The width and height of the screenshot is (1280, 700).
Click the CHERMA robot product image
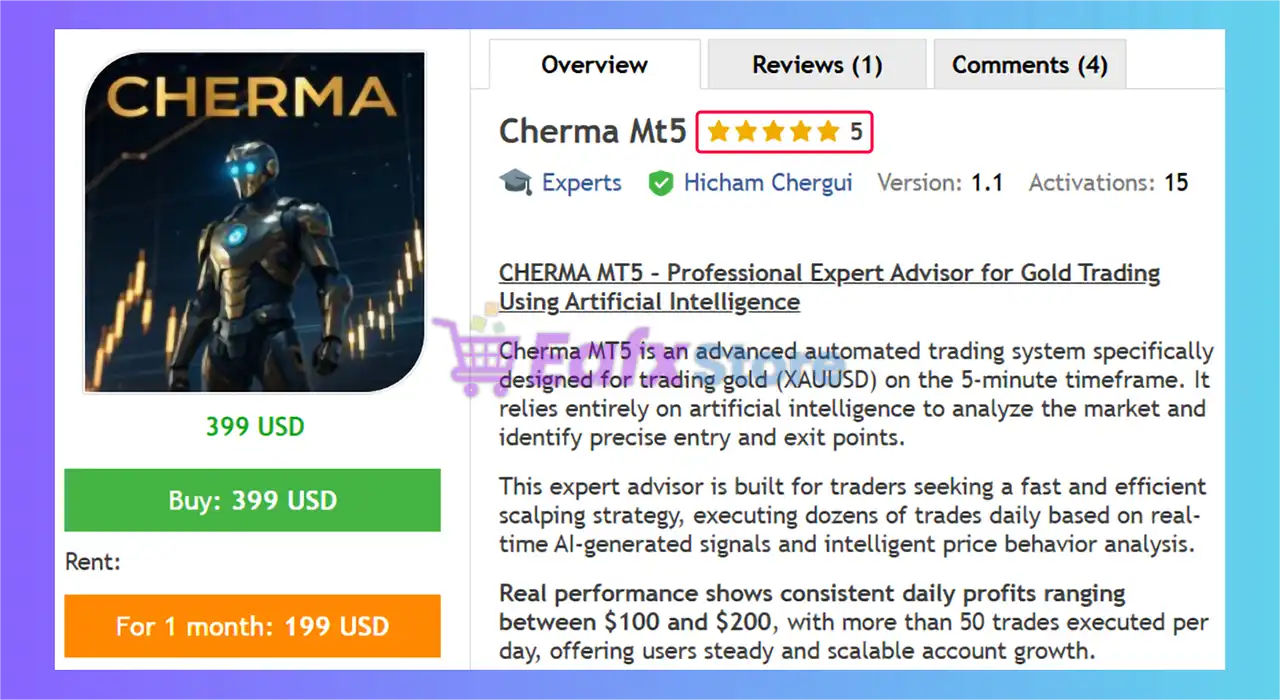click(254, 222)
